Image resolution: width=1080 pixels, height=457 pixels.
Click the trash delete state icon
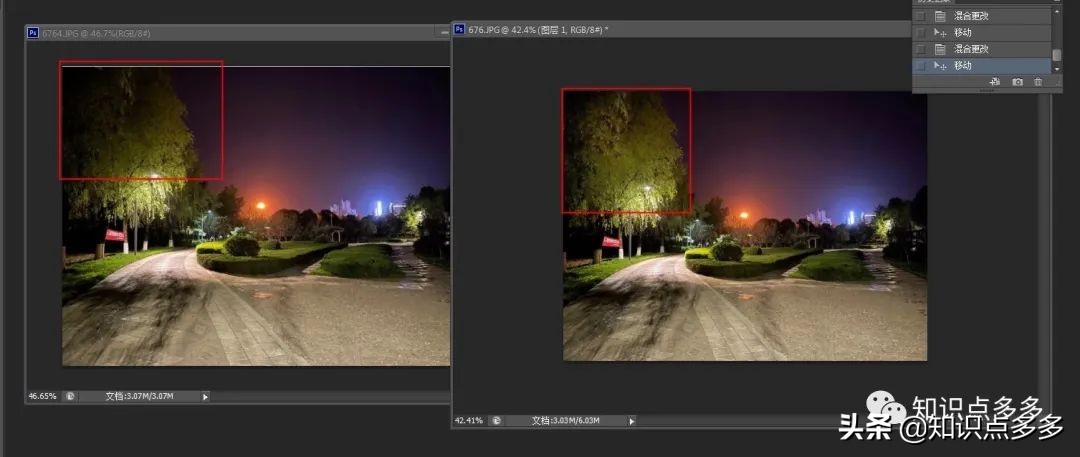click(1038, 82)
